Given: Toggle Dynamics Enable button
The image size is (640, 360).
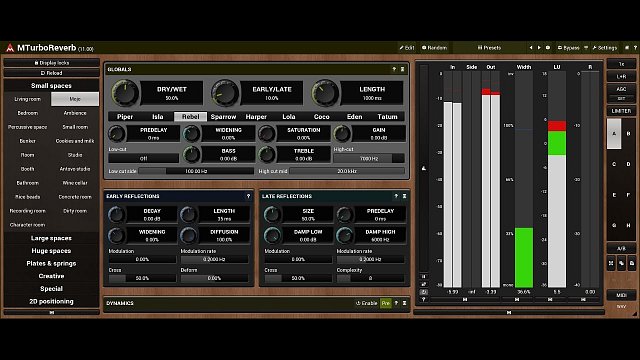Looking at the screenshot, I should coord(367,303).
